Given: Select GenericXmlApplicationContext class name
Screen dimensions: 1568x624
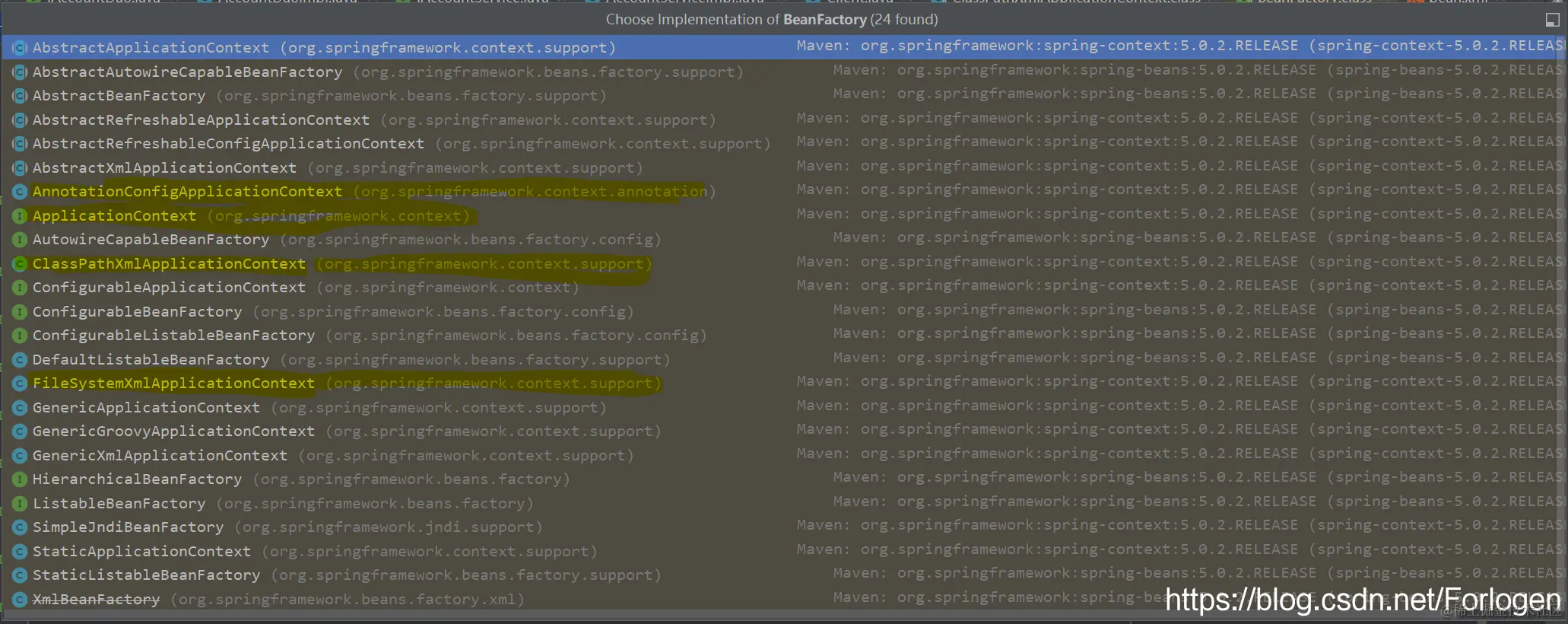Looking at the screenshot, I should (x=160, y=456).
